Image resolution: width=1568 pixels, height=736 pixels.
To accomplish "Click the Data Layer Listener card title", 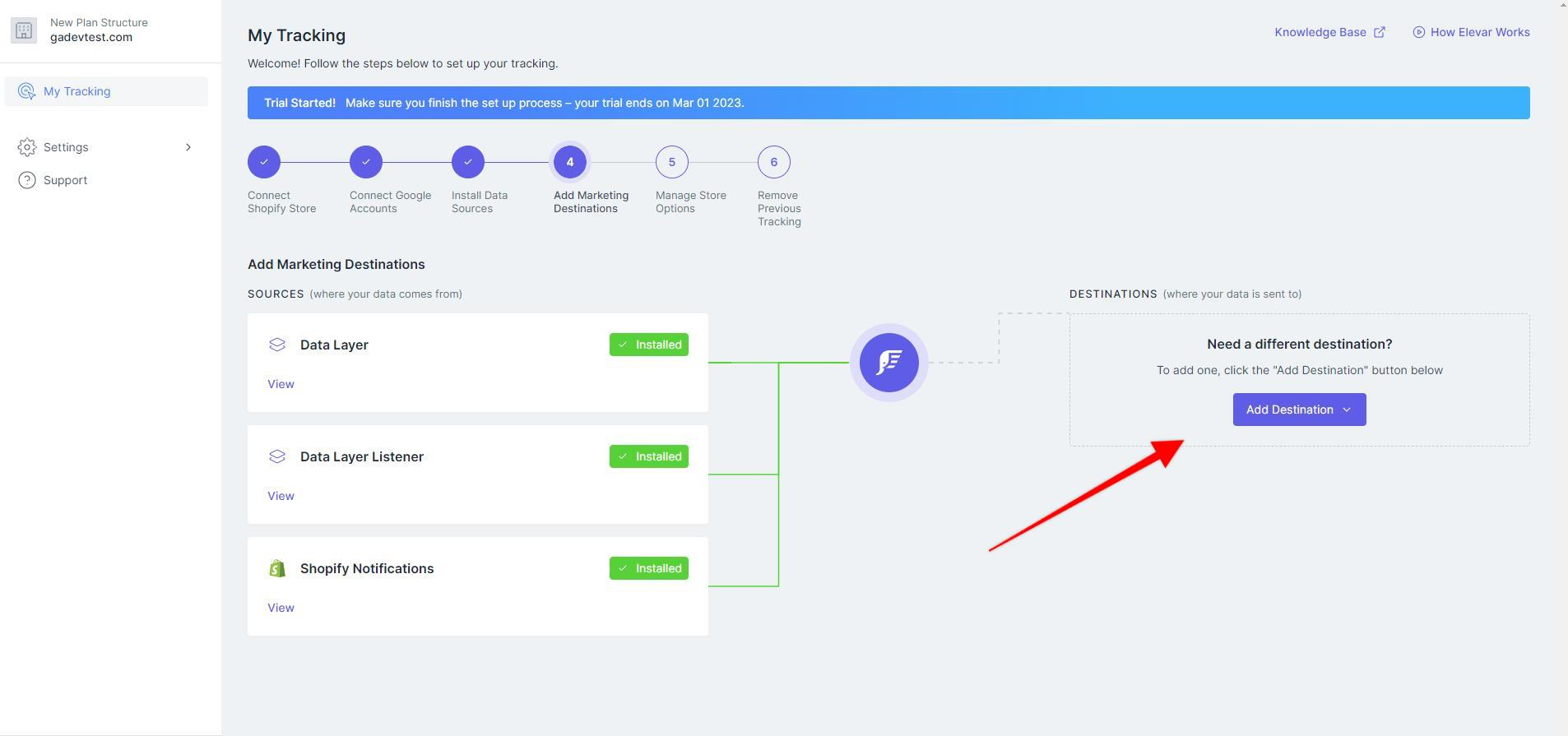I will point(362,456).
